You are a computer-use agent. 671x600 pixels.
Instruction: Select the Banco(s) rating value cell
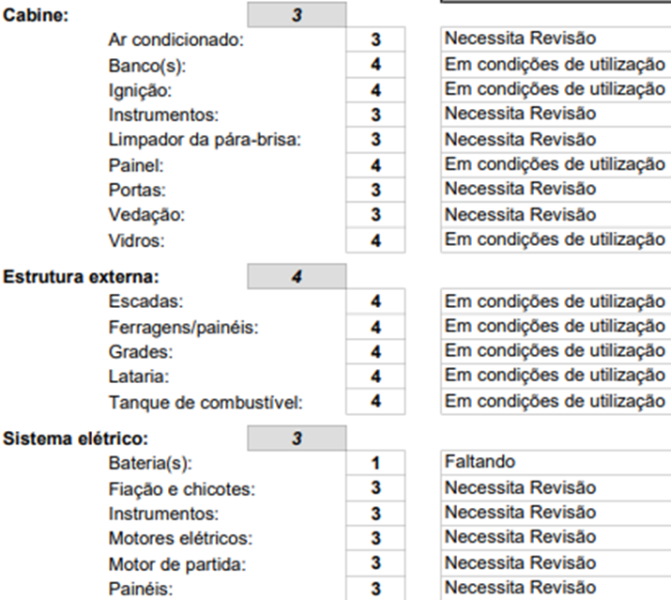click(375, 65)
